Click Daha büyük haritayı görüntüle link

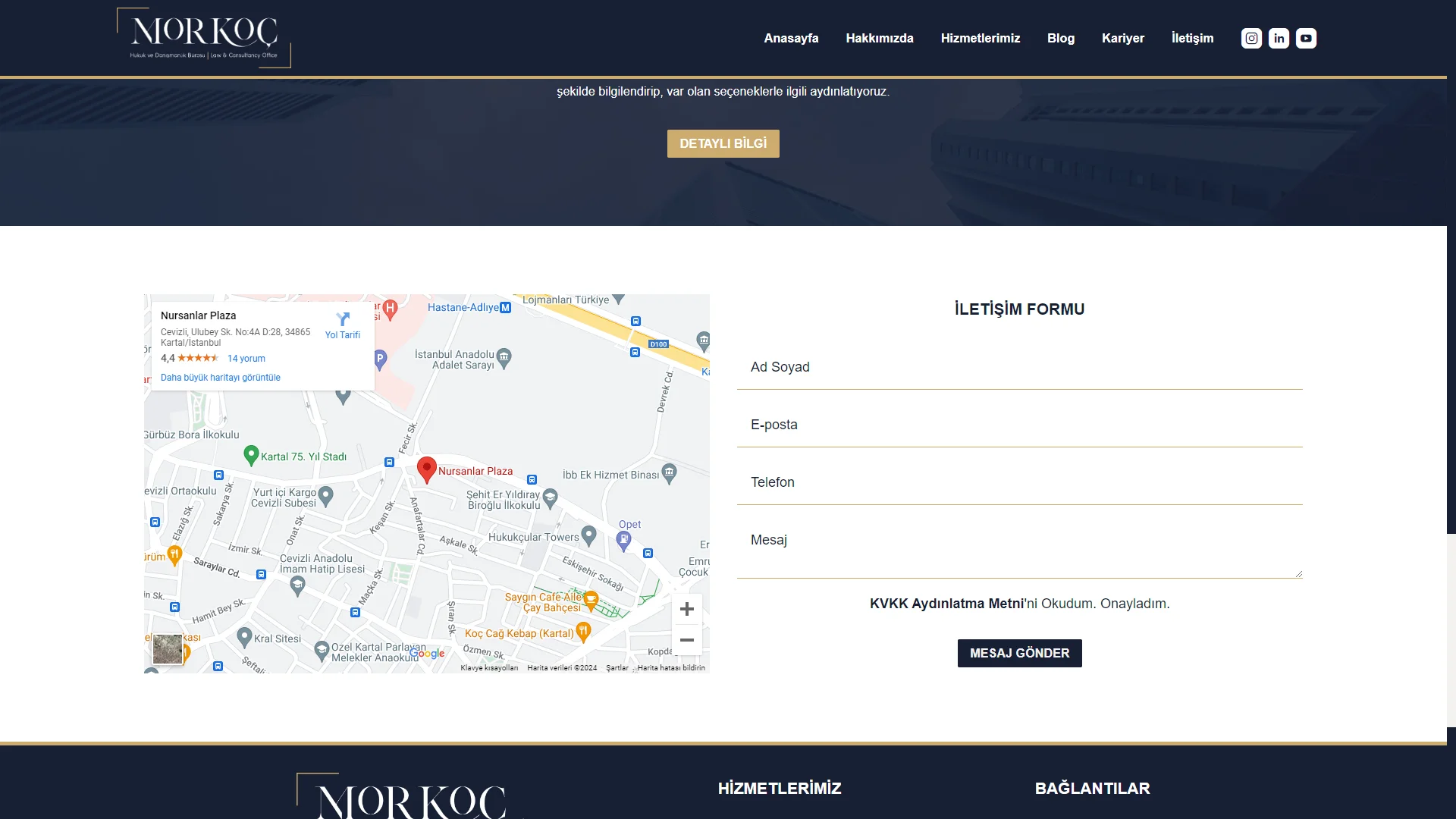[220, 378]
